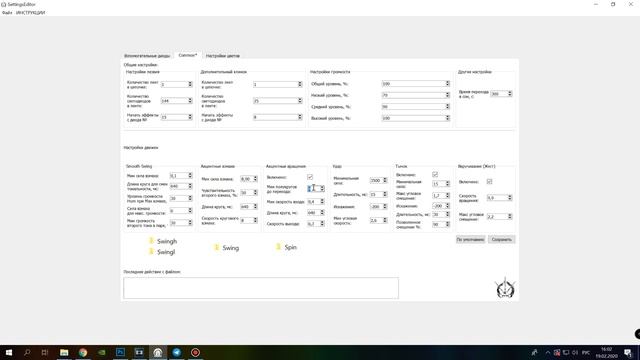
Task: Open taskbar search magnifier
Action: pos(27,352)
